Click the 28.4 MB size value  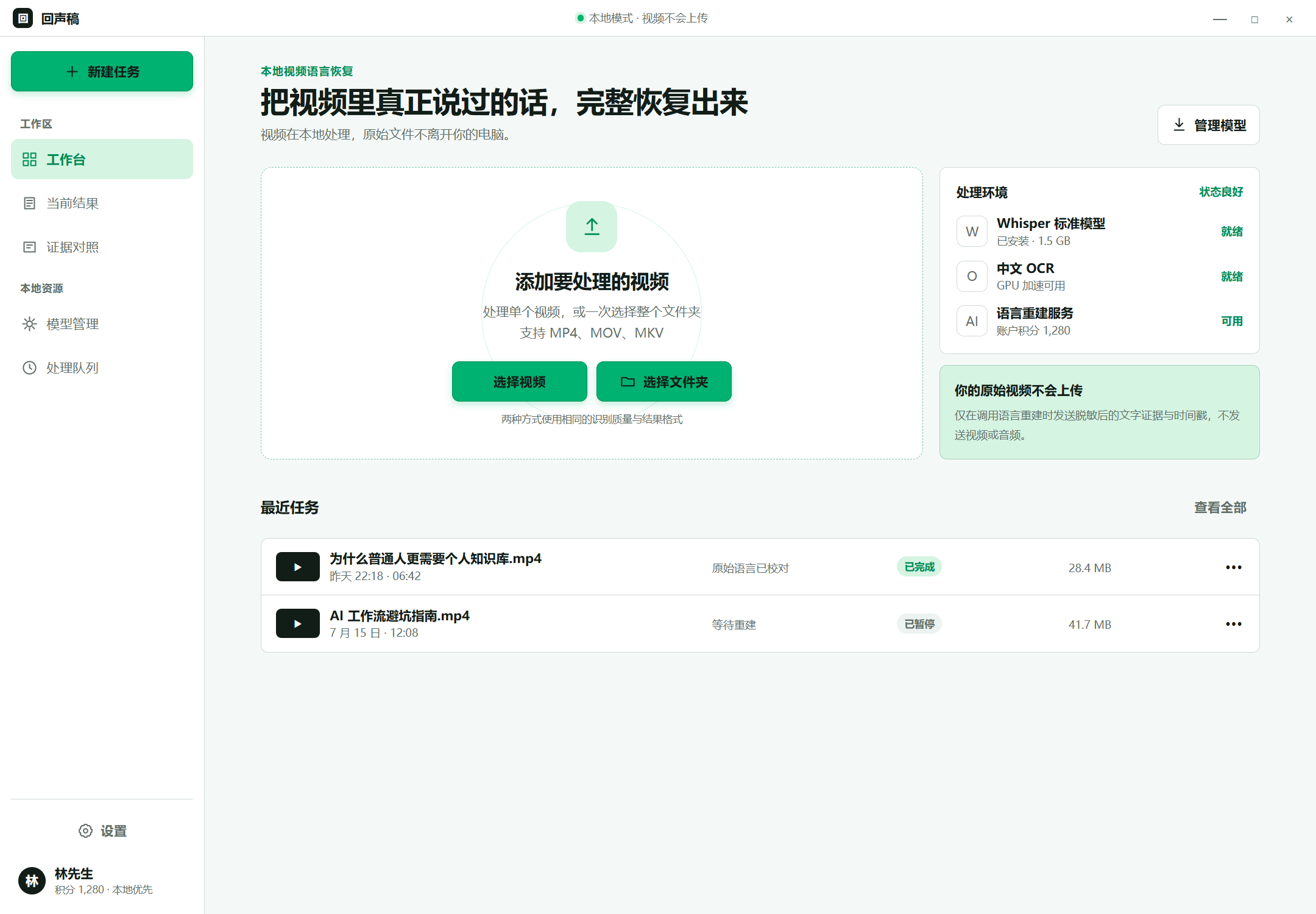[x=1089, y=568]
